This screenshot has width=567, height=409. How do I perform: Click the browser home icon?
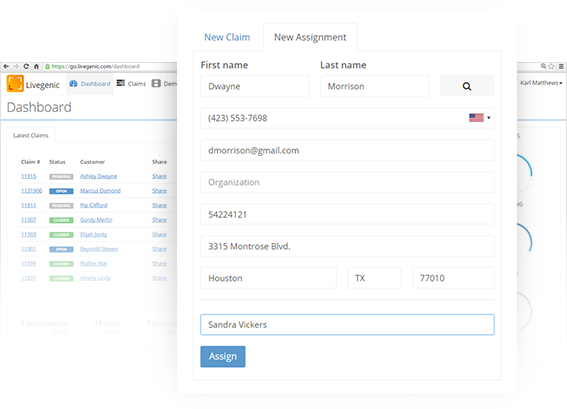pyautogui.click(x=36, y=66)
